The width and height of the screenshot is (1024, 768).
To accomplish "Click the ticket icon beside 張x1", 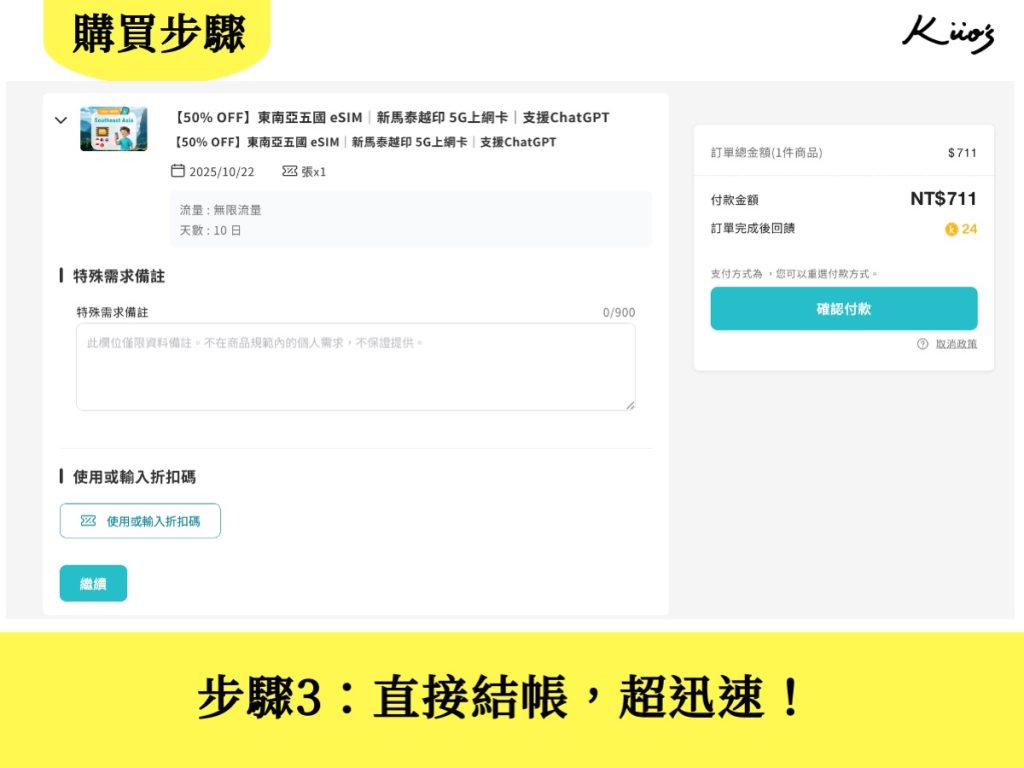I will [x=289, y=171].
